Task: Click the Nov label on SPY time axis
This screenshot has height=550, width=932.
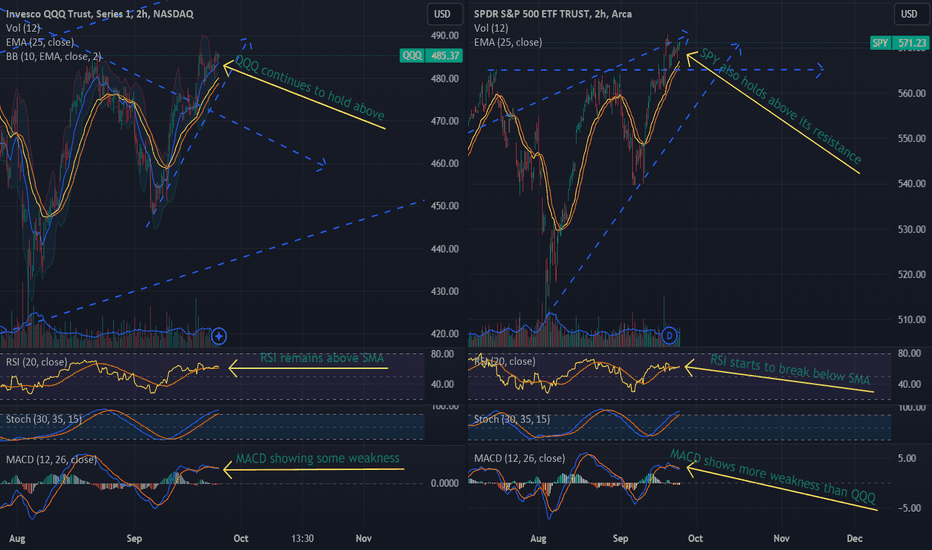Action: [781, 538]
